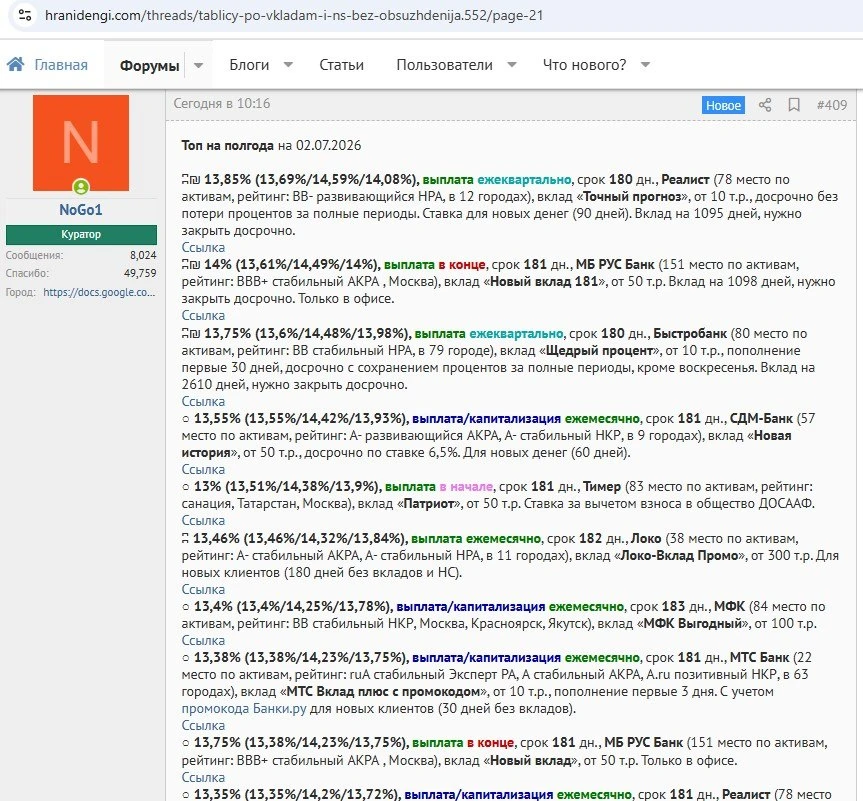Expand the Форумы dropdown arrow
The width and height of the screenshot is (863, 801).
tap(199, 65)
